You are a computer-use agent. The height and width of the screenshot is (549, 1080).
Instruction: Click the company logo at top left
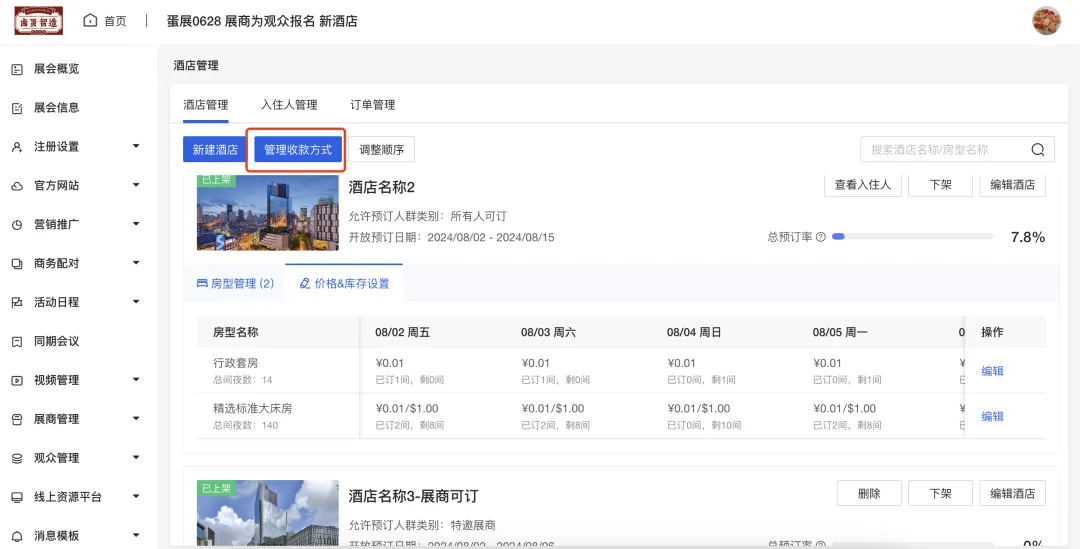[x=38, y=21]
